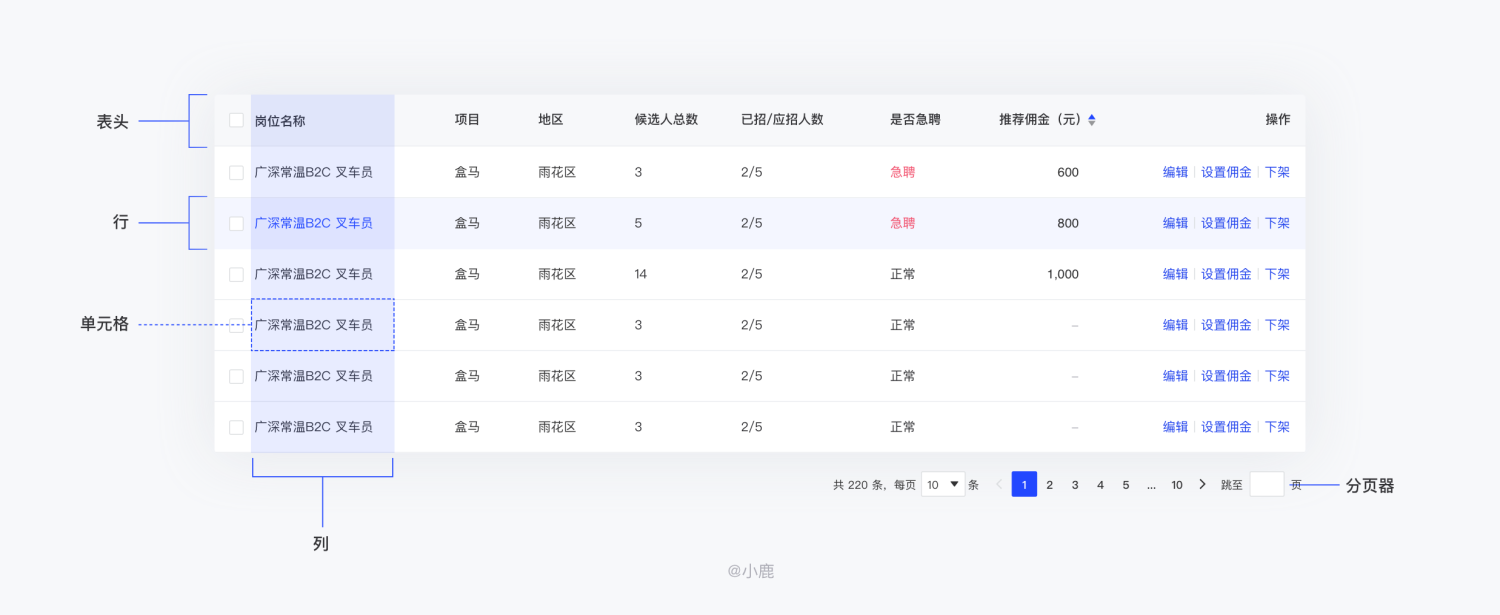
Task: Click 编辑 in the row with 1,000 commission
Action: click(1175, 274)
